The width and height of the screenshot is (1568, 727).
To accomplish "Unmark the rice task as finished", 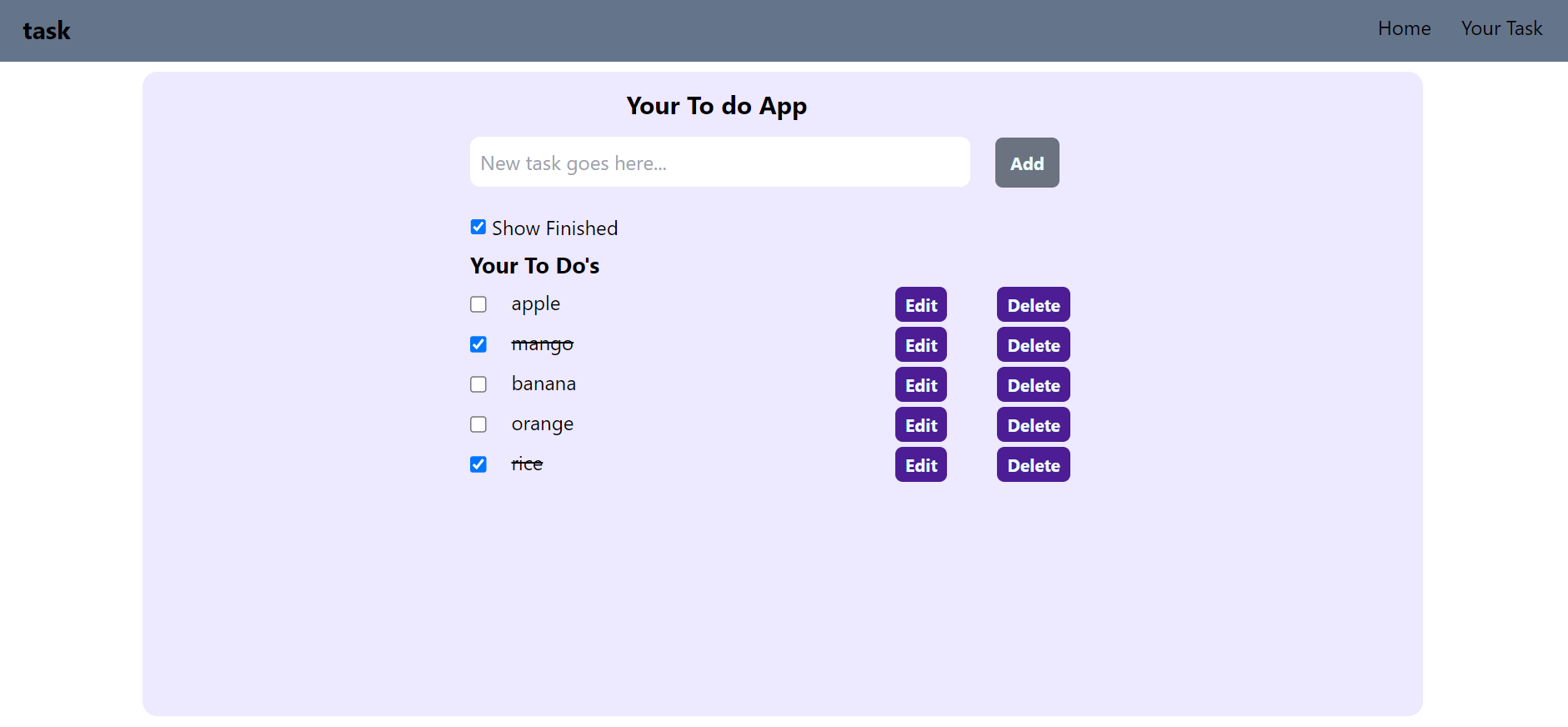I will pyautogui.click(x=478, y=464).
